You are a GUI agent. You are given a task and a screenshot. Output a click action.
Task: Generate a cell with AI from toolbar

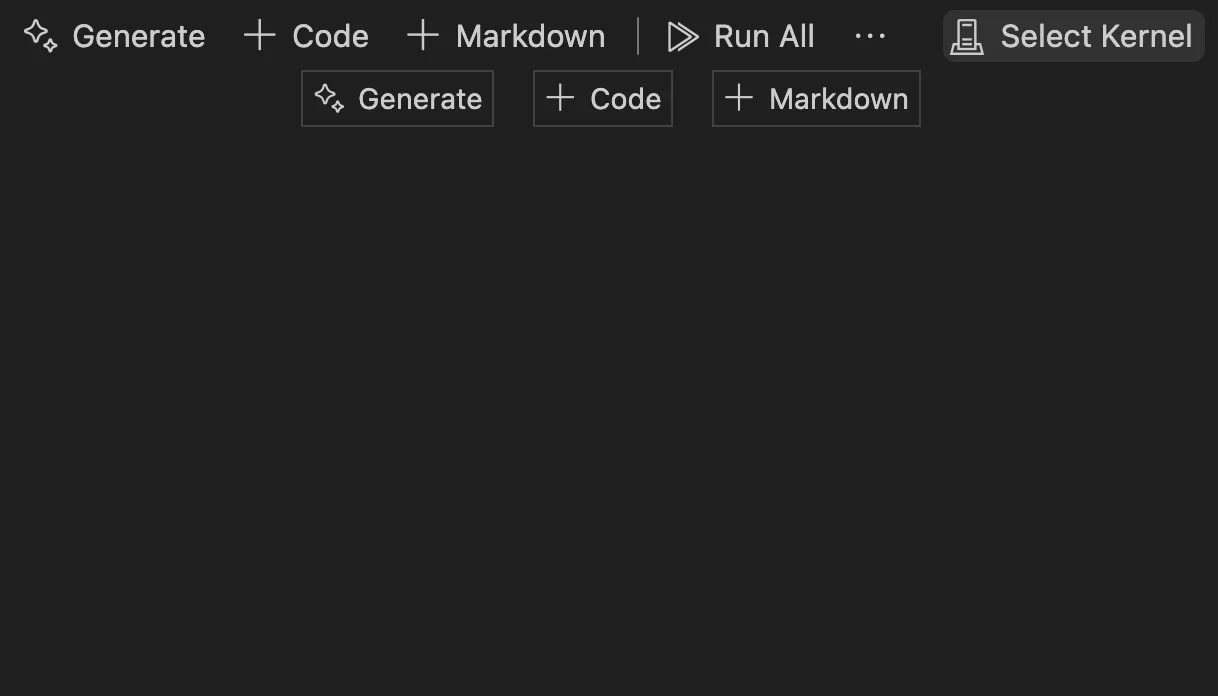[113, 36]
